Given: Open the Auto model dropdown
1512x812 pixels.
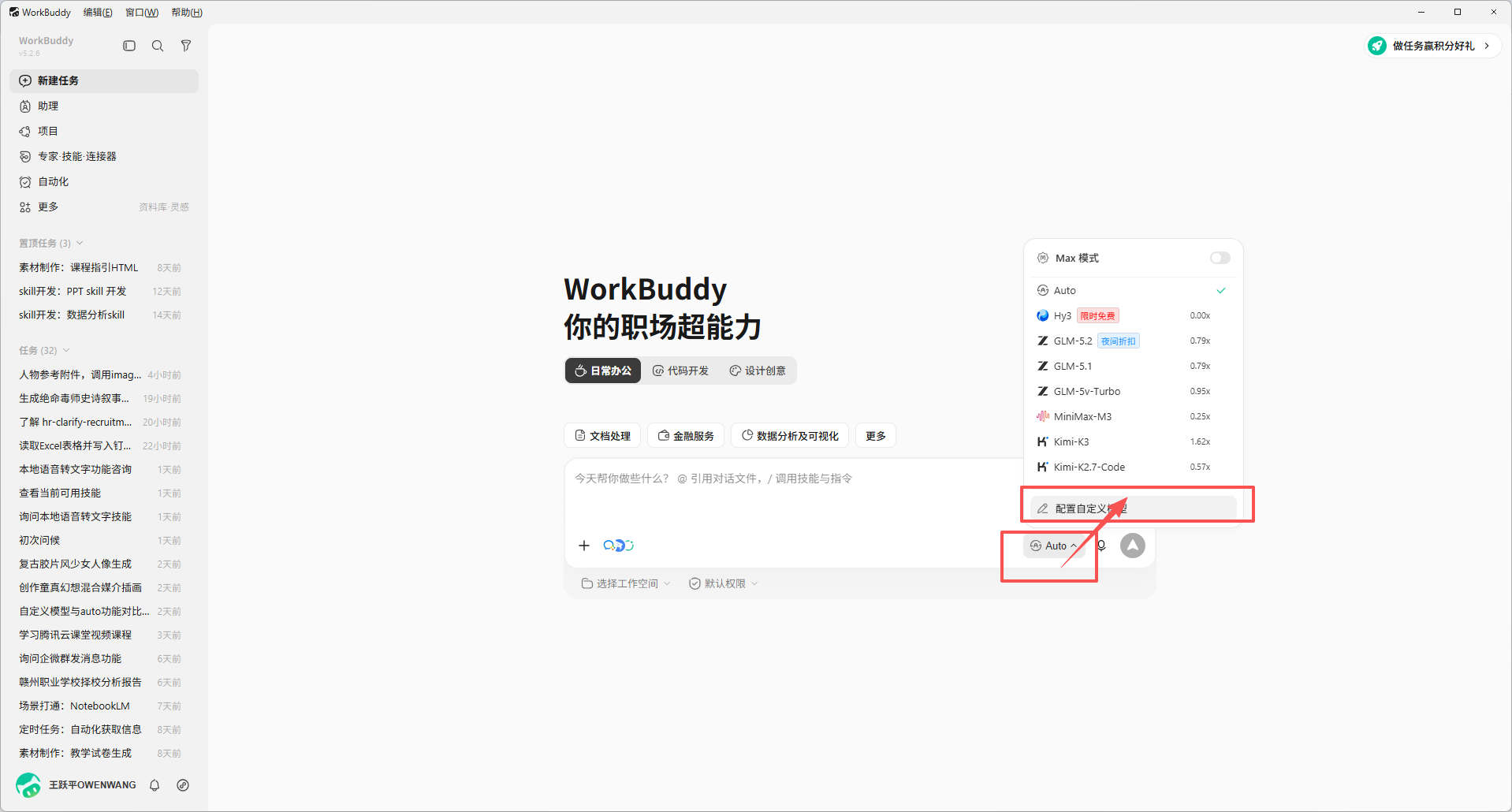Looking at the screenshot, I should [x=1054, y=546].
